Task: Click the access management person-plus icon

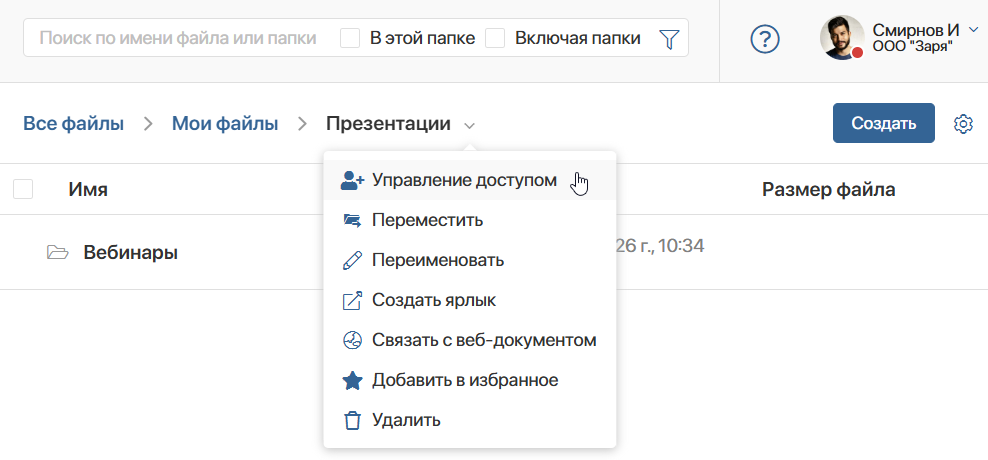Action: click(x=352, y=180)
